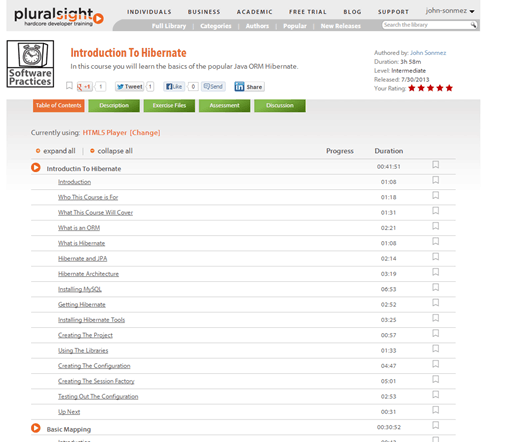Play the Introductin To Hibernate module
The height and width of the screenshot is (442, 510).
point(36,167)
